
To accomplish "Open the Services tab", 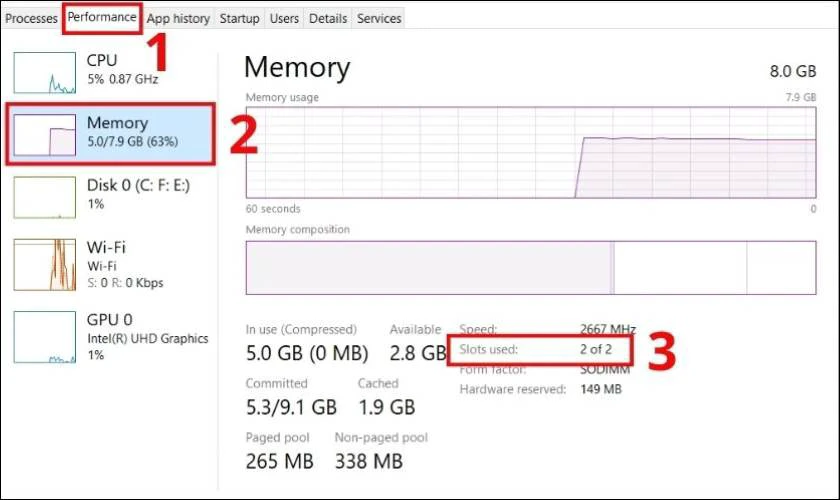I will coord(379,18).
